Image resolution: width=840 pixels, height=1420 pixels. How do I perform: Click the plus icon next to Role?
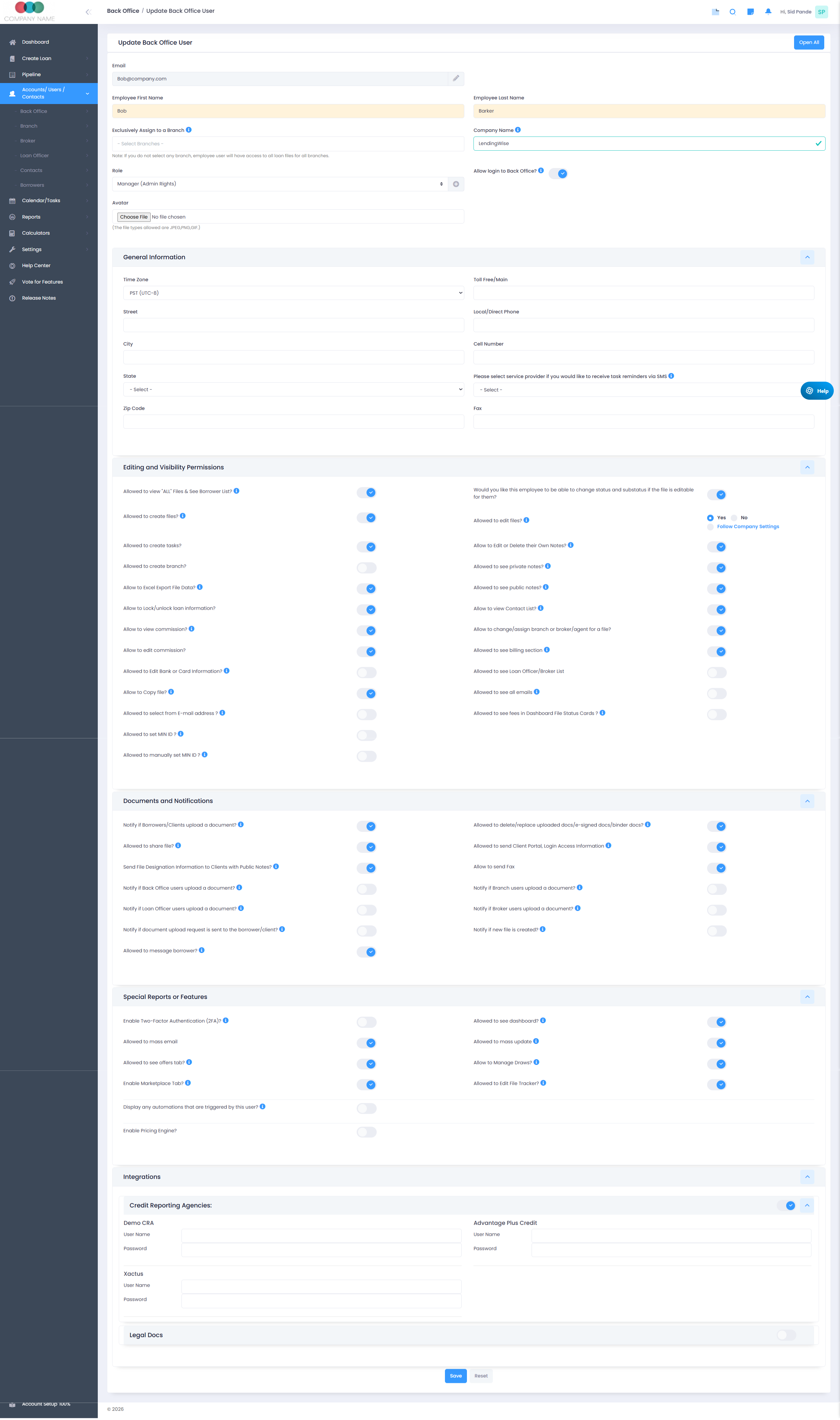pos(456,184)
